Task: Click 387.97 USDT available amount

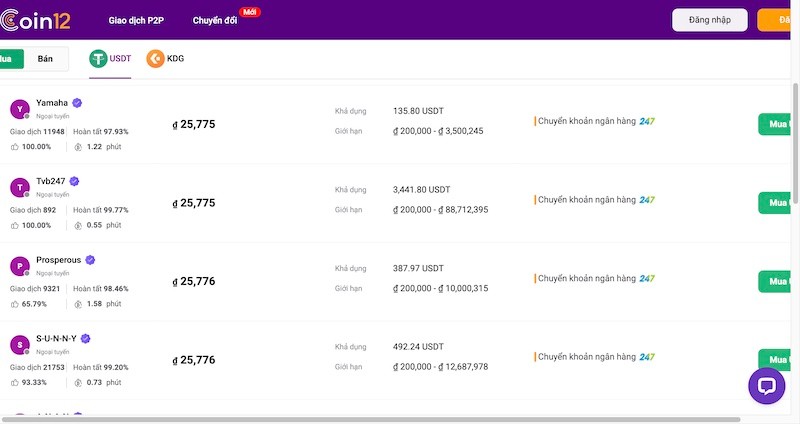Action: pos(418,268)
